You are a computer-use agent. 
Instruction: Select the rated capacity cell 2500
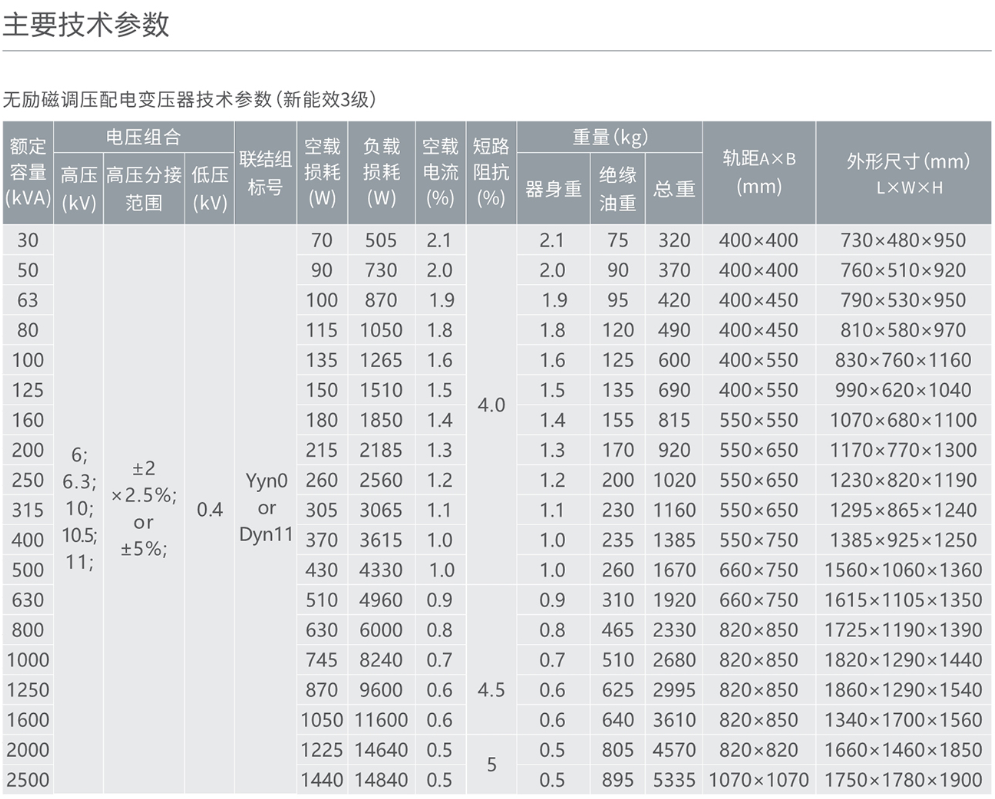pyautogui.click(x=28, y=780)
